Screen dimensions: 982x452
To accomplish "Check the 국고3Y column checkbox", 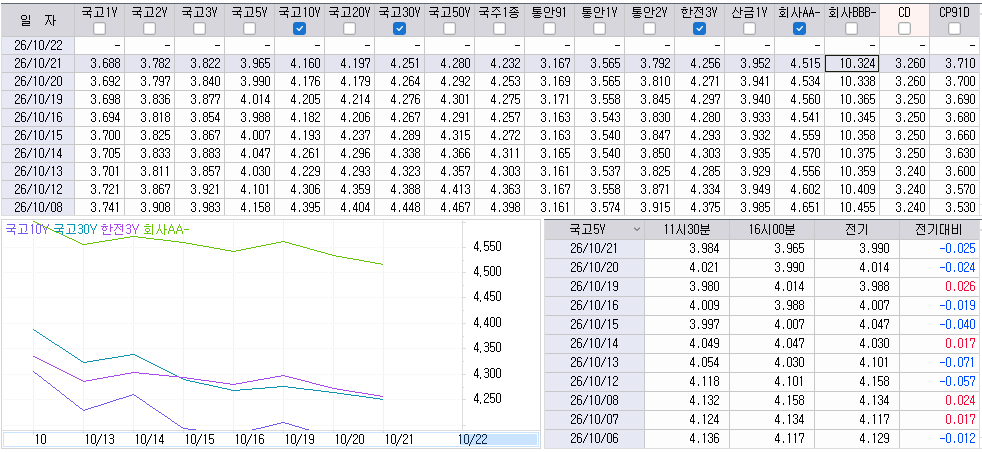I will tap(199, 28).
